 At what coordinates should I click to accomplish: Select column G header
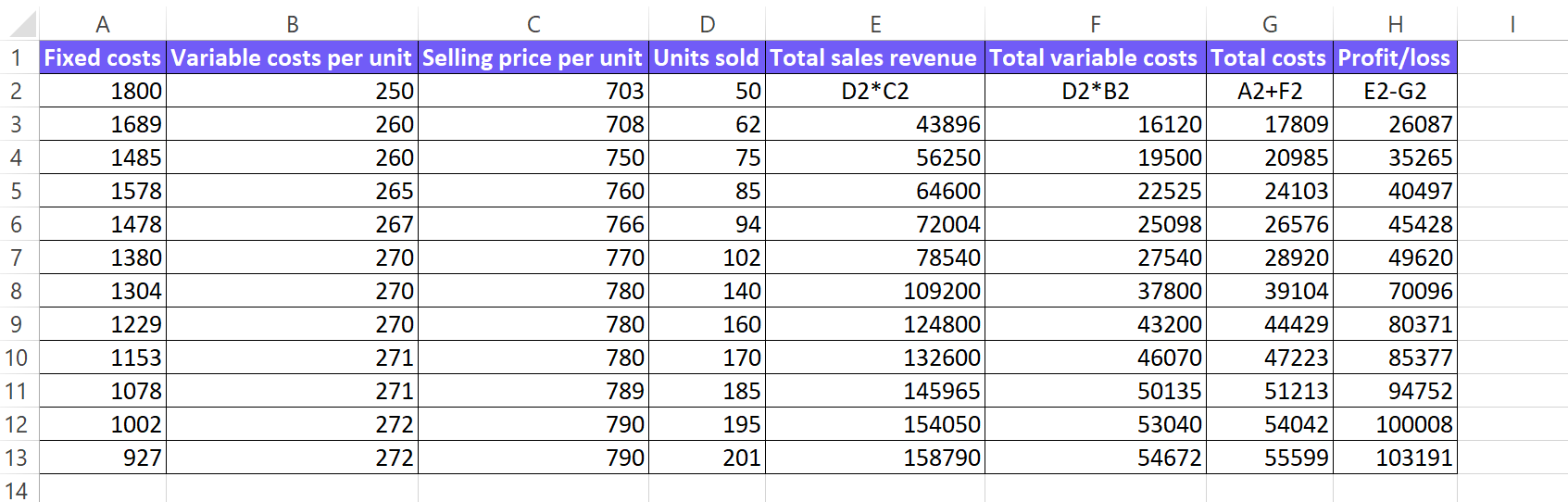(x=1270, y=24)
